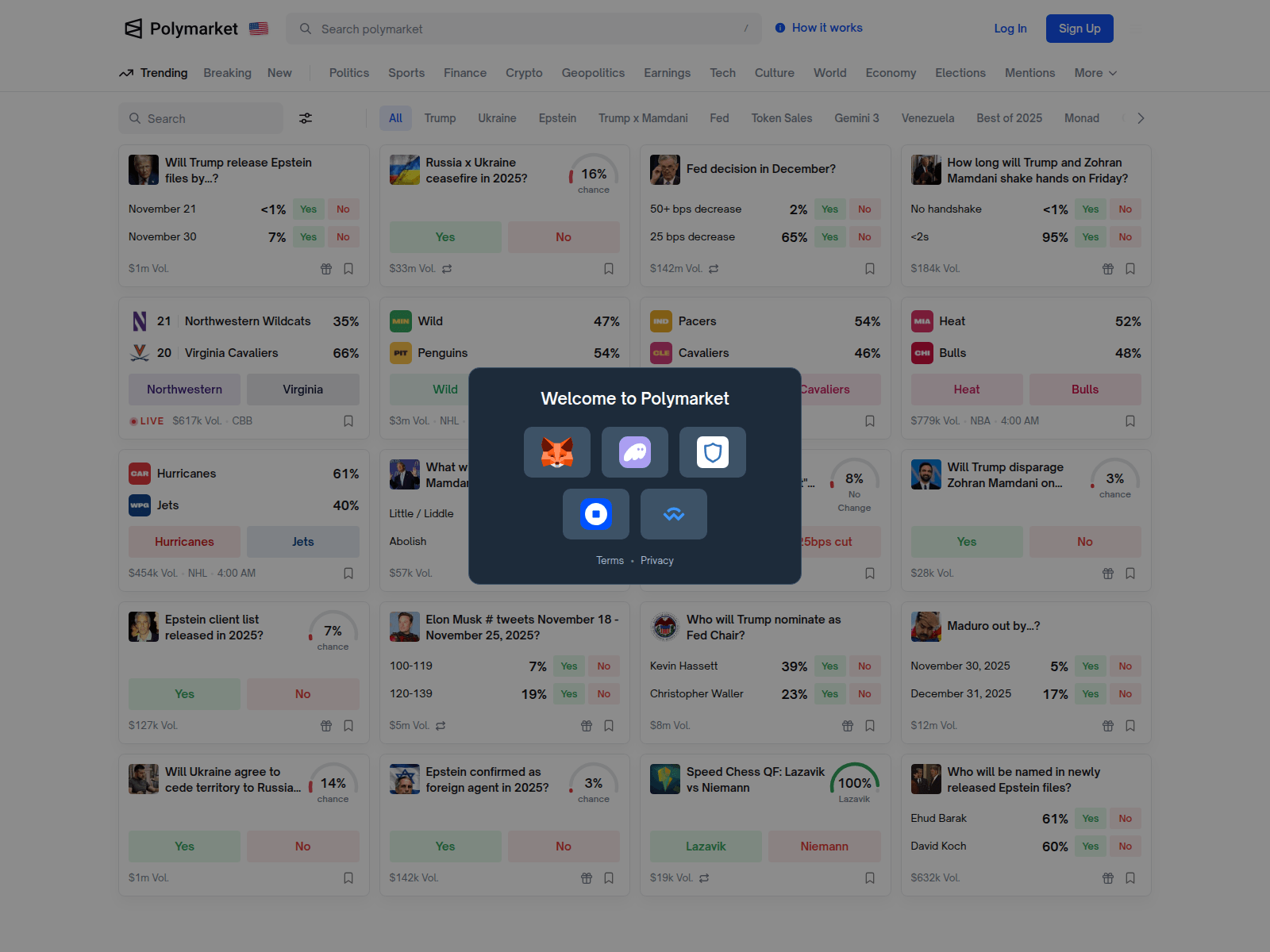The width and height of the screenshot is (1270, 952).
Task: Bookmark Hurricanes vs Jets game
Action: click(348, 574)
